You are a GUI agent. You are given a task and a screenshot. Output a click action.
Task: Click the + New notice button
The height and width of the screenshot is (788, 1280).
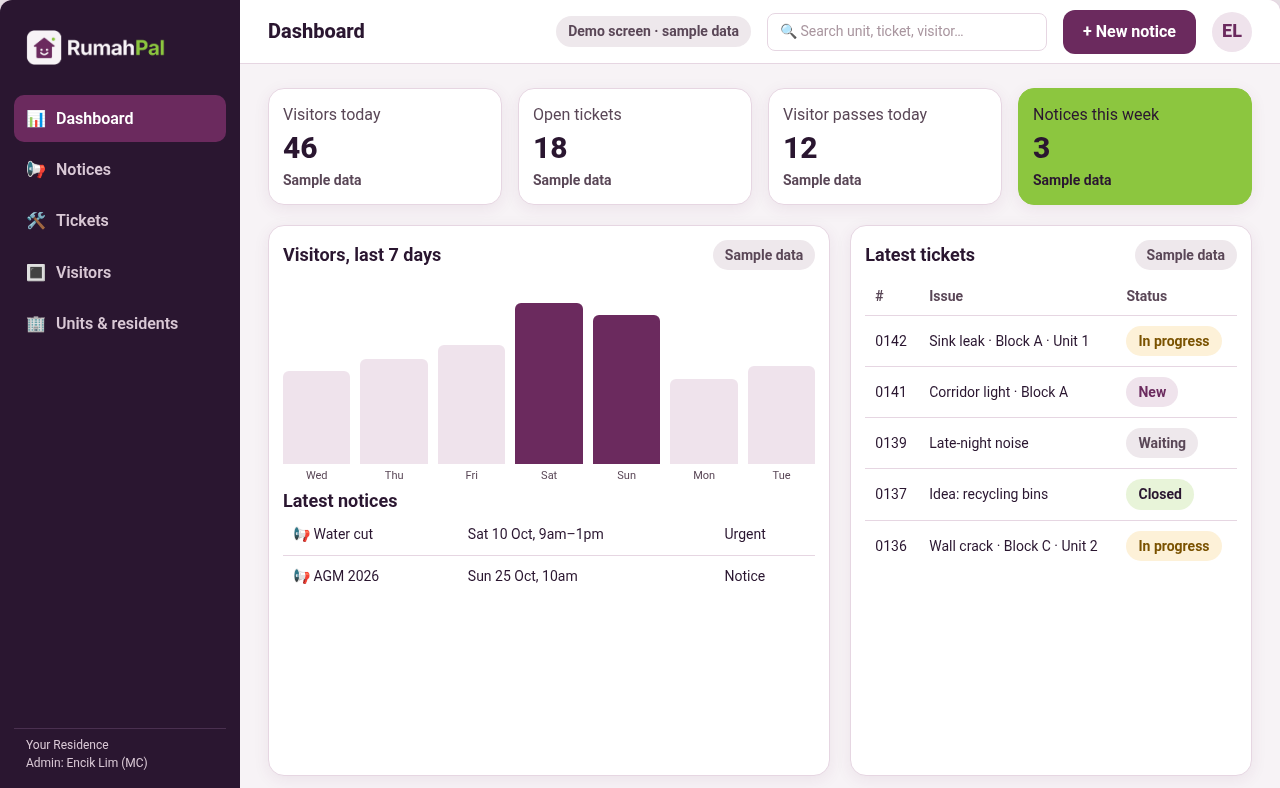point(1129,31)
